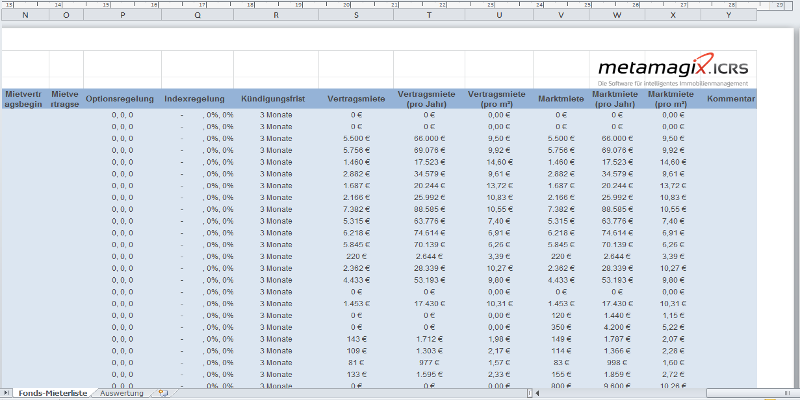The width and height of the screenshot is (800, 400).
Task: Click the 1.366 € cell
Action: coord(617,351)
